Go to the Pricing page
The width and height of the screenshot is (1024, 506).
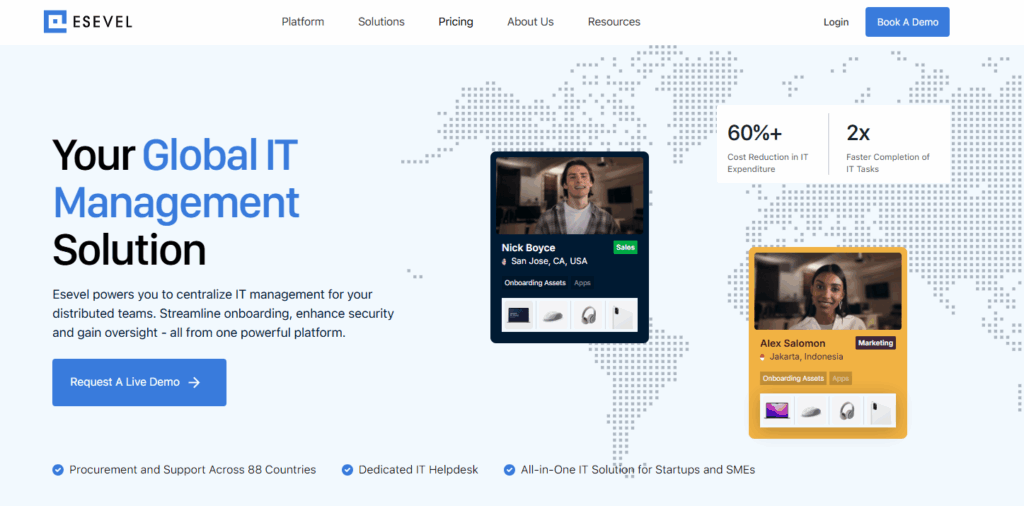[455, 22]
